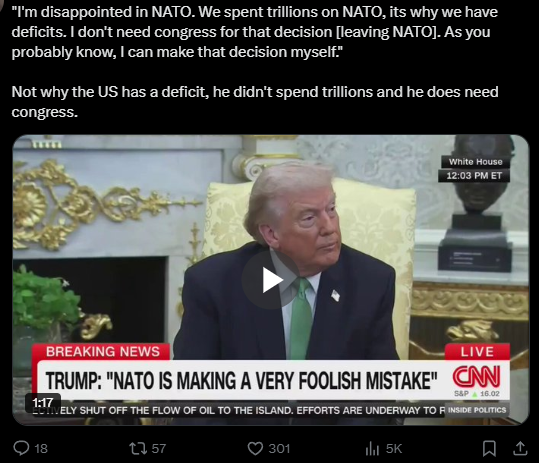Click the "NATO IS MAKING A VERY FOOLISH MISTAKE" headline
The height and width of the screenshot is (463, 539).
click(x=242, y=381)
